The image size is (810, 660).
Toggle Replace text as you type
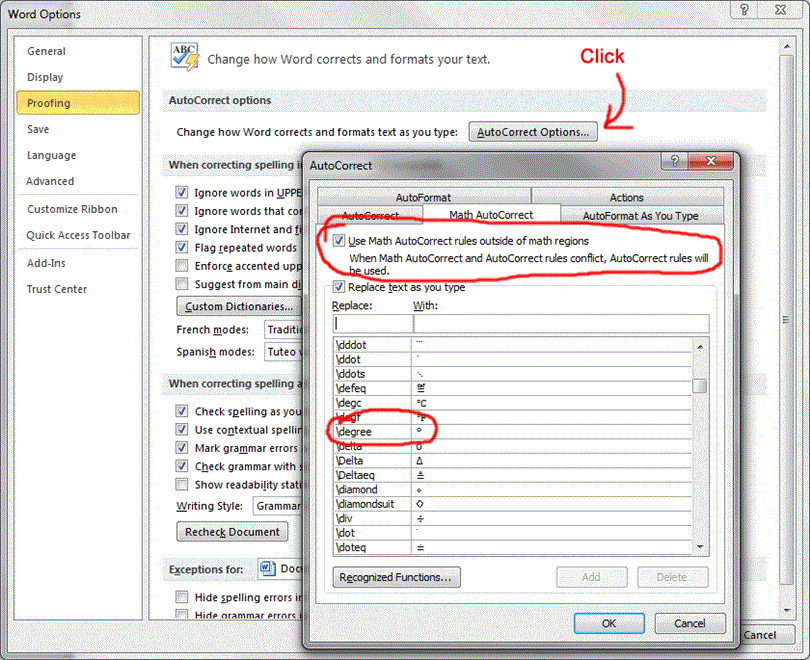coord(339,287)
